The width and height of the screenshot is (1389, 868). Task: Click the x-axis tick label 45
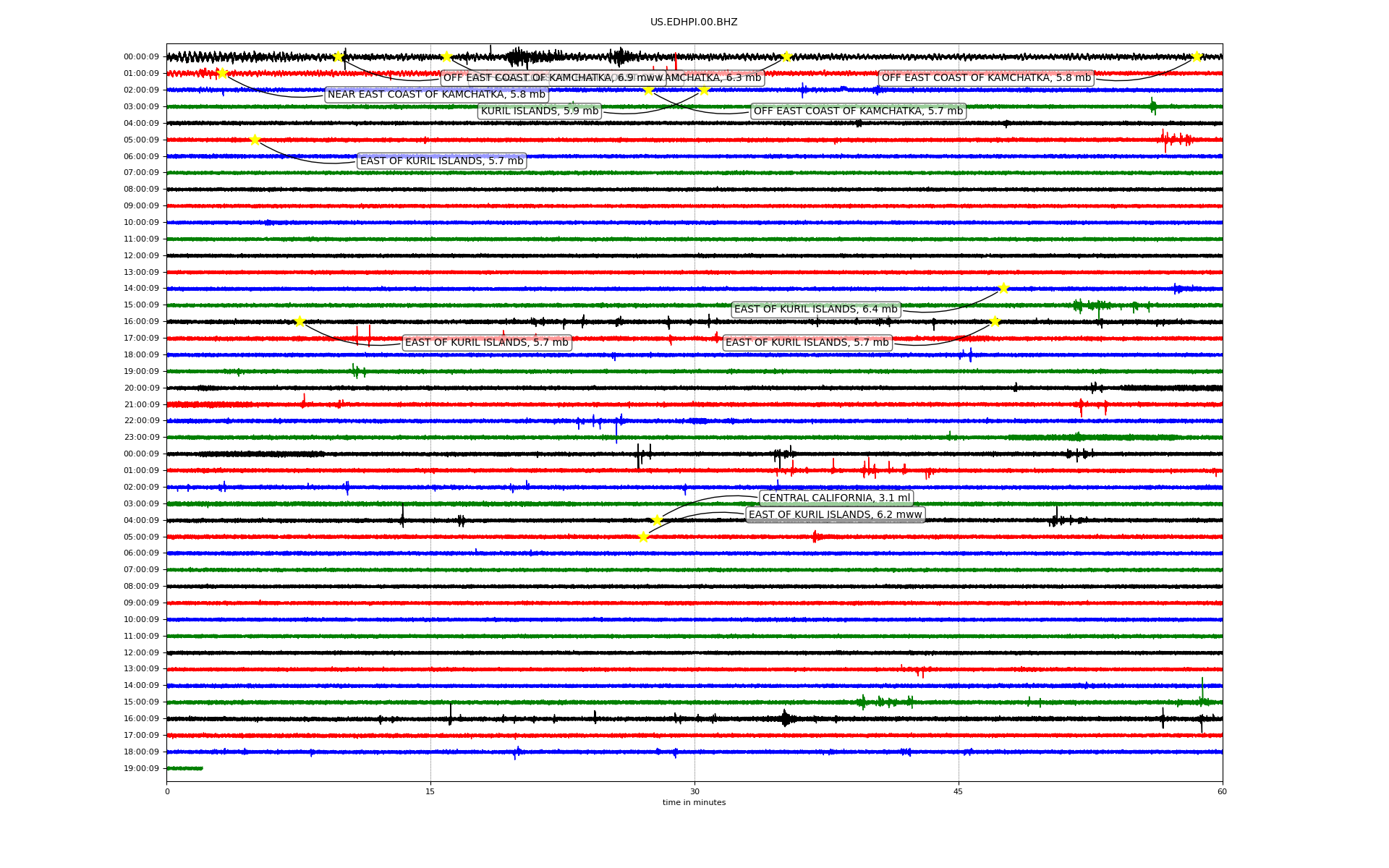click(959, 791)
